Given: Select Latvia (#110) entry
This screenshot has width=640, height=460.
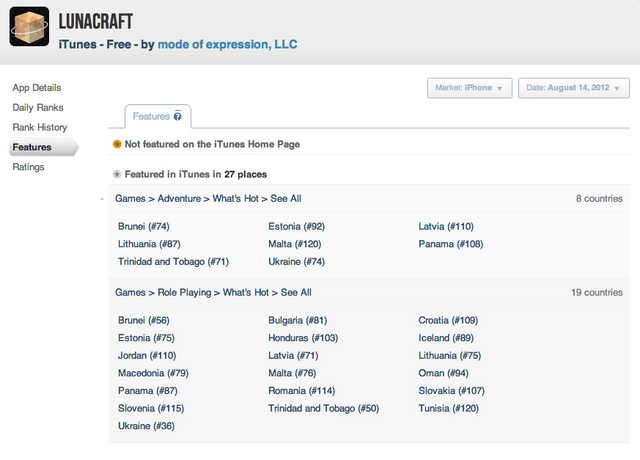Looking at the screenshot, I should pos(446,226).
